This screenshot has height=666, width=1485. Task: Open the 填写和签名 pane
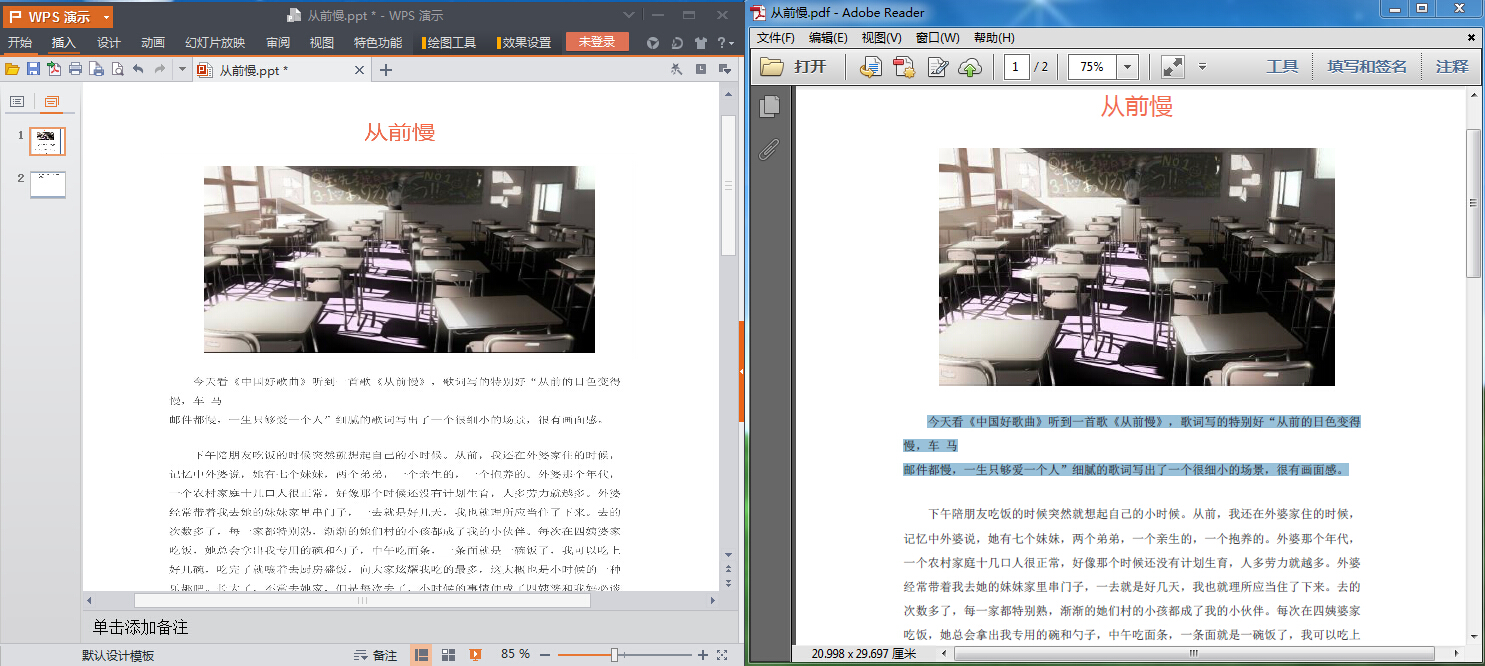click(x=1367, y=67)
